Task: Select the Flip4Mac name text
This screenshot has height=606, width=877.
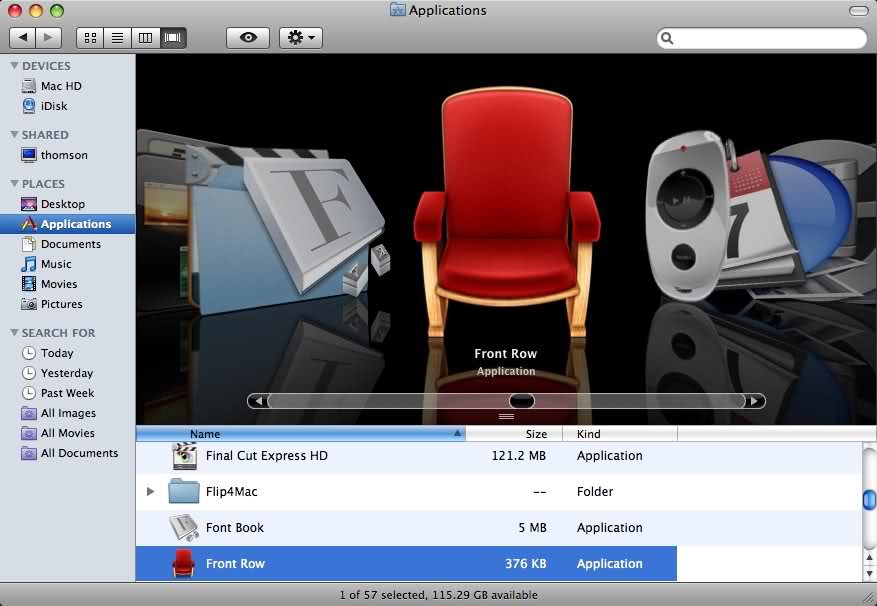Action: click(232, 491)
